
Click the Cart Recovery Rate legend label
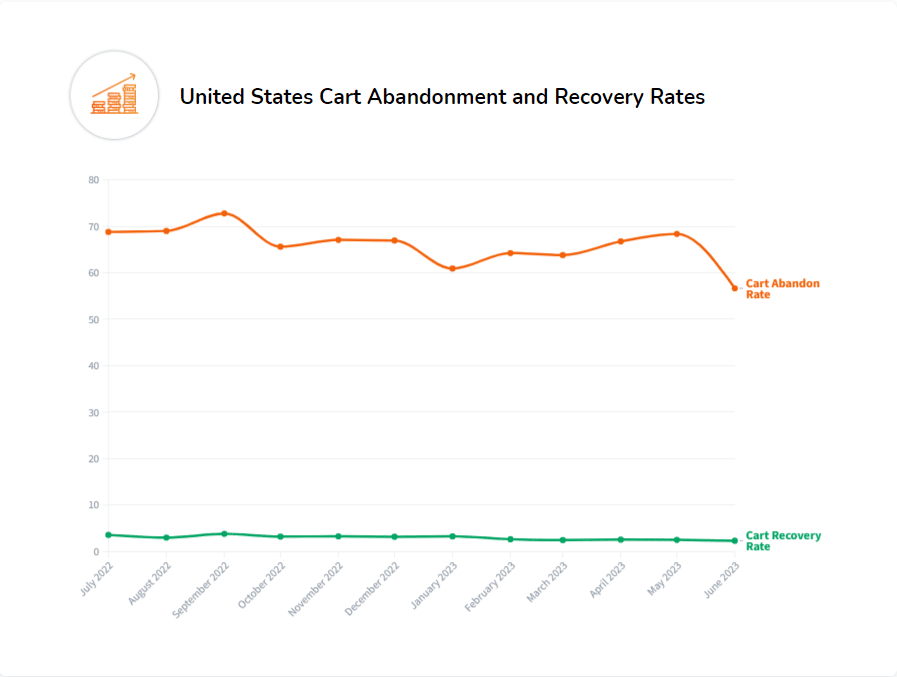[783, 541]
